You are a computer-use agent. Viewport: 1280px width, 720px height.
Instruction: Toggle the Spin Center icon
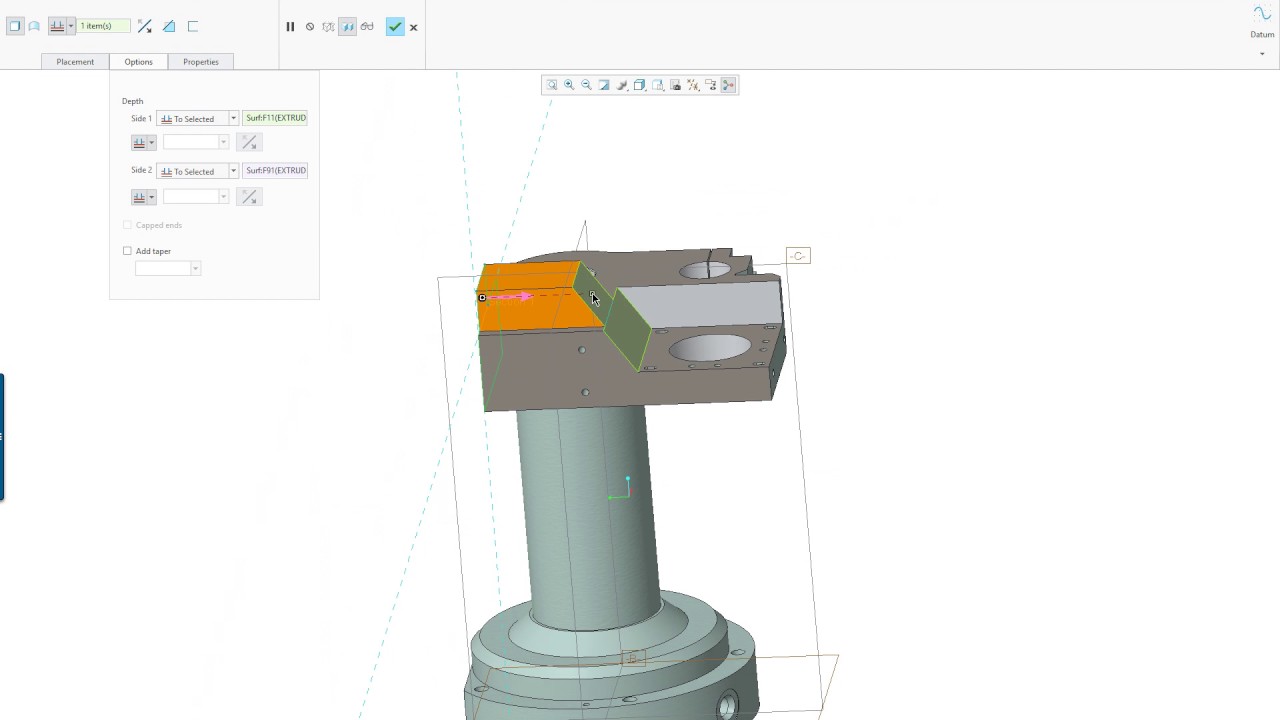(x=729, y=85)
